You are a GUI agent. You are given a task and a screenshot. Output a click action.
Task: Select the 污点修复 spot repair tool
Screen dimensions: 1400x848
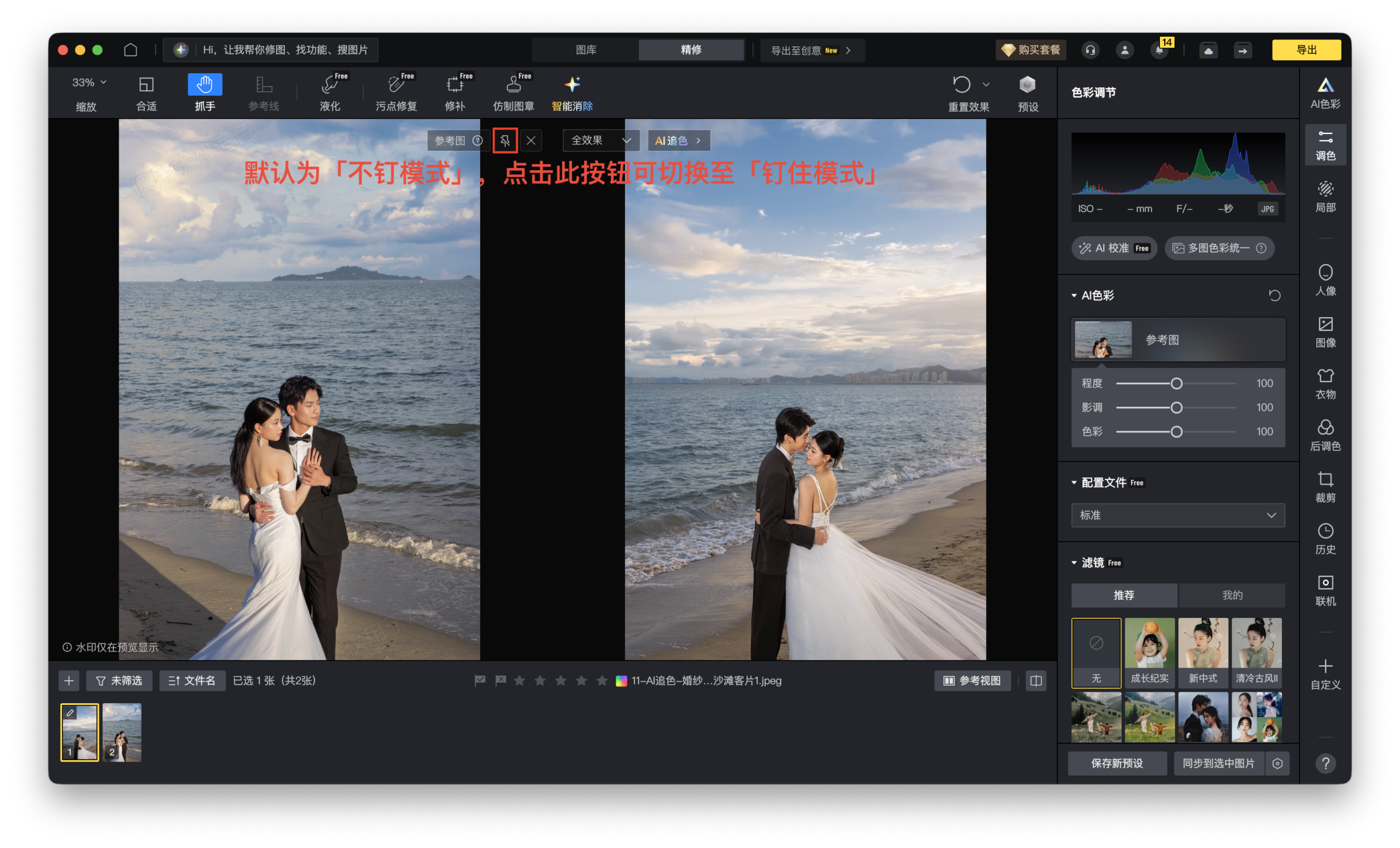[396, 91]
